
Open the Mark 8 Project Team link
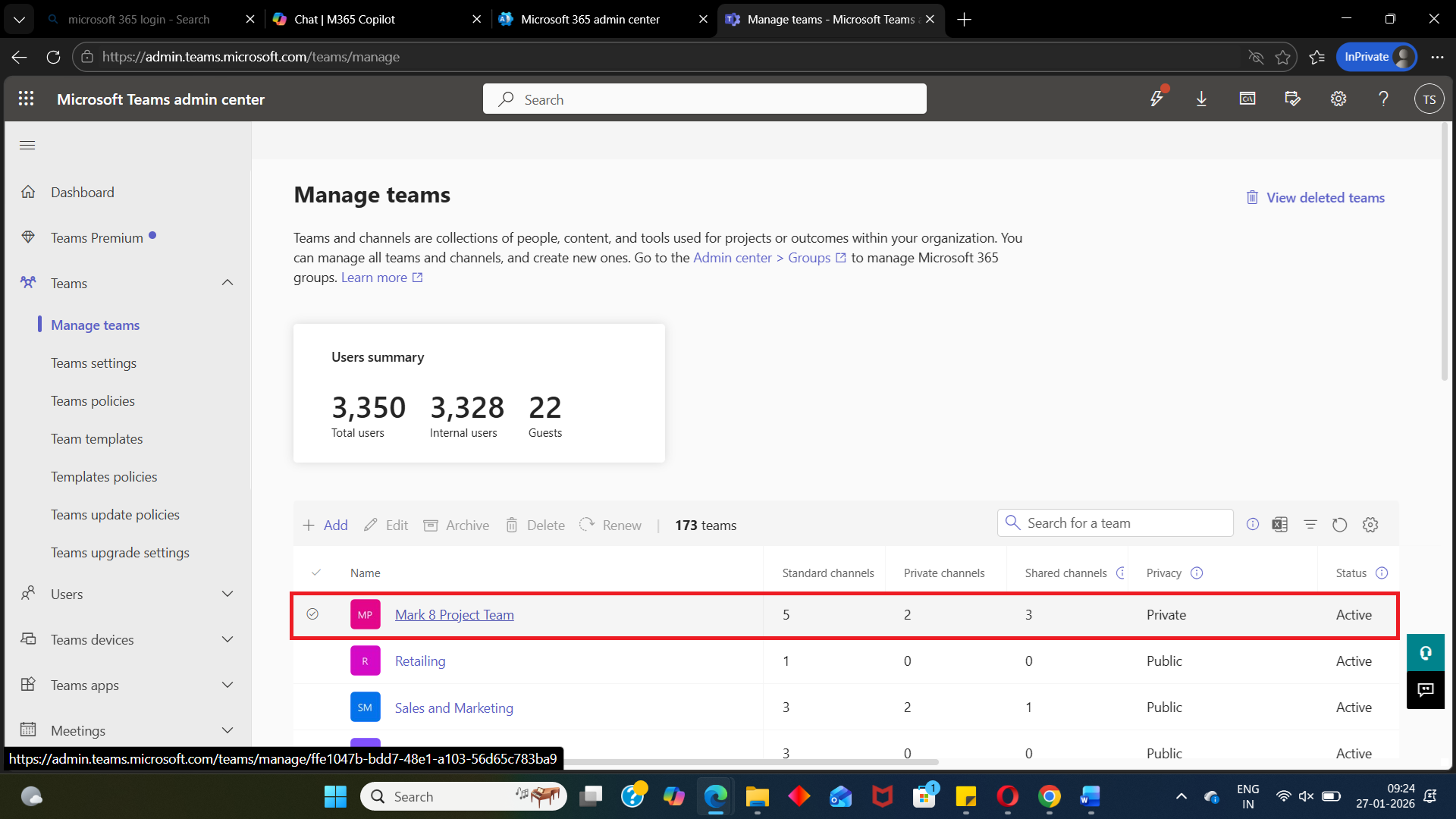pos(453,614)
